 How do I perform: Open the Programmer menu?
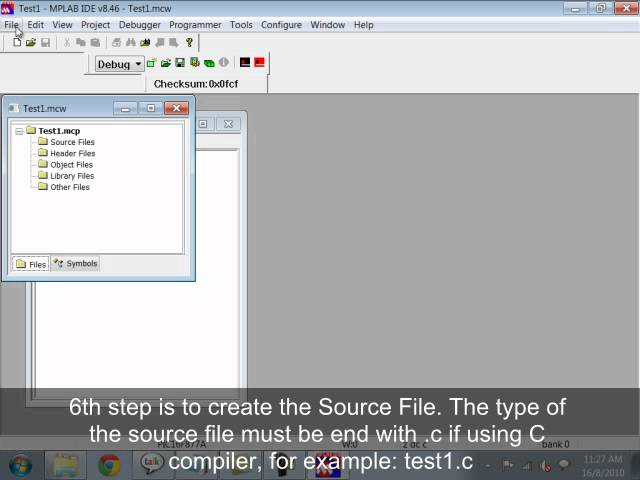coord(195,25)
